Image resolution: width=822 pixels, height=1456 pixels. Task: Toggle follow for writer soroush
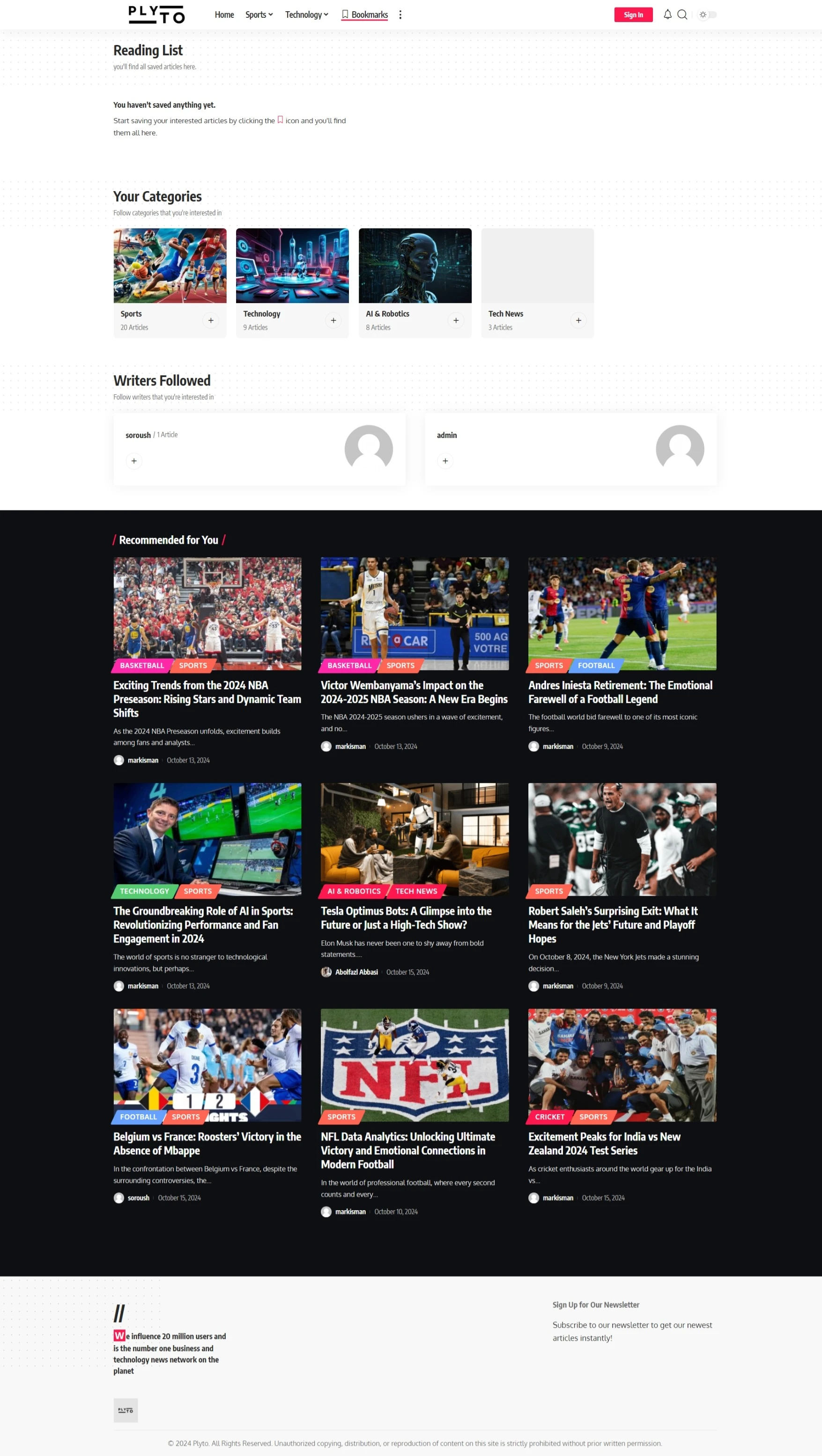(x=134, y=461)
